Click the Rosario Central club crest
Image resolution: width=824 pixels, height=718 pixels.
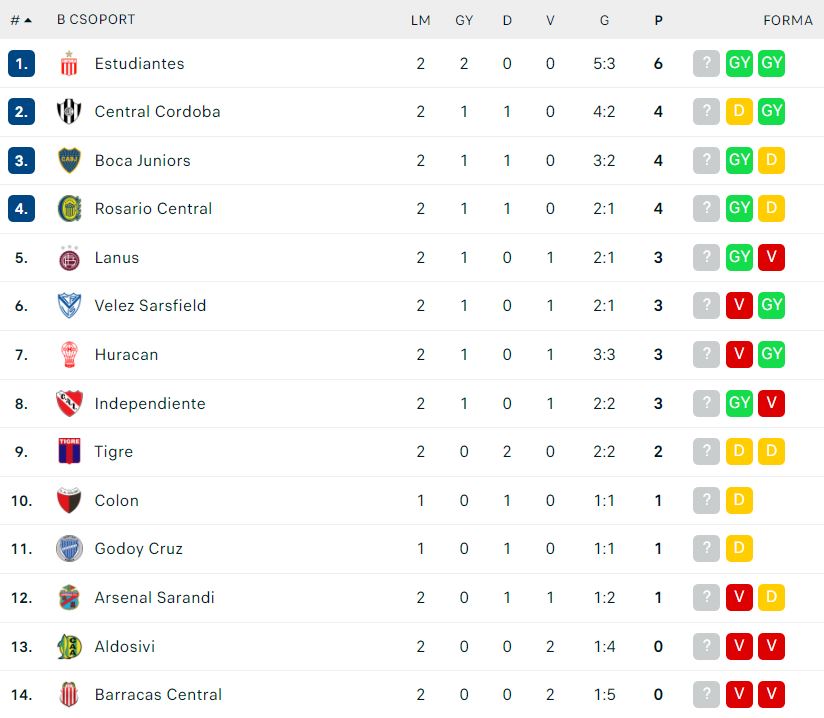coord(69,209)
